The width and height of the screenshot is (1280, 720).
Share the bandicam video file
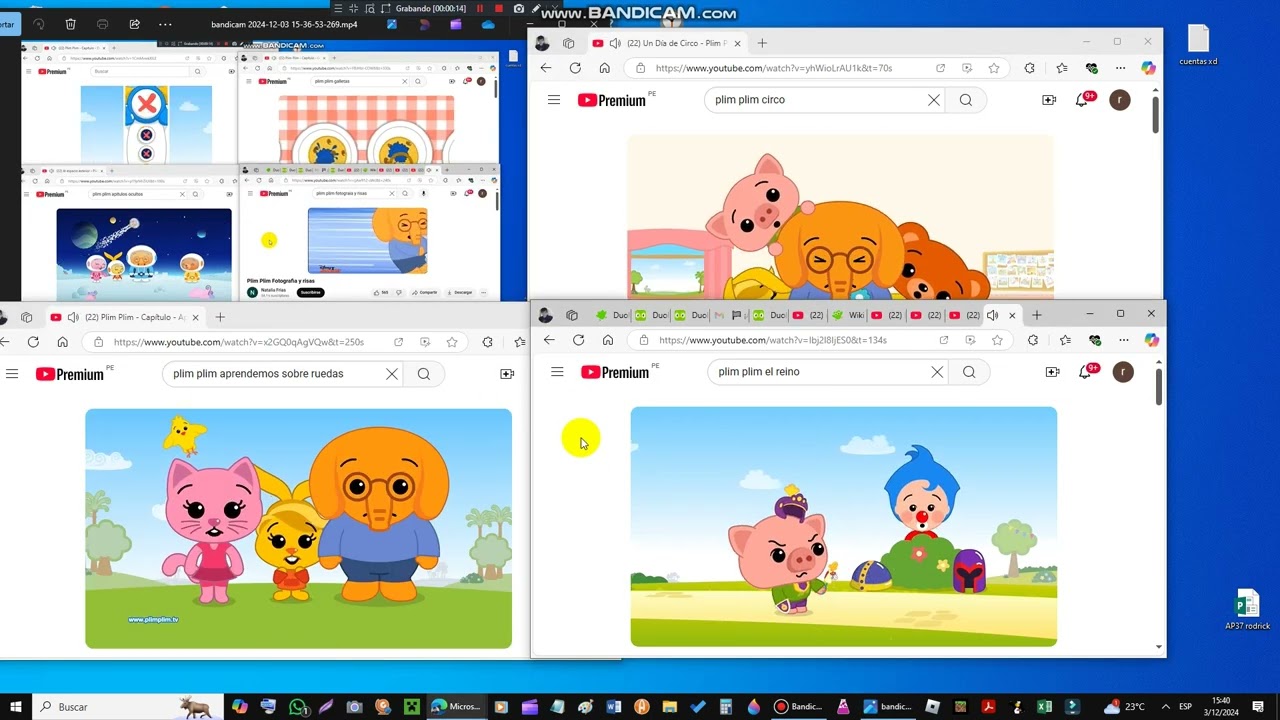coord(134,24)
